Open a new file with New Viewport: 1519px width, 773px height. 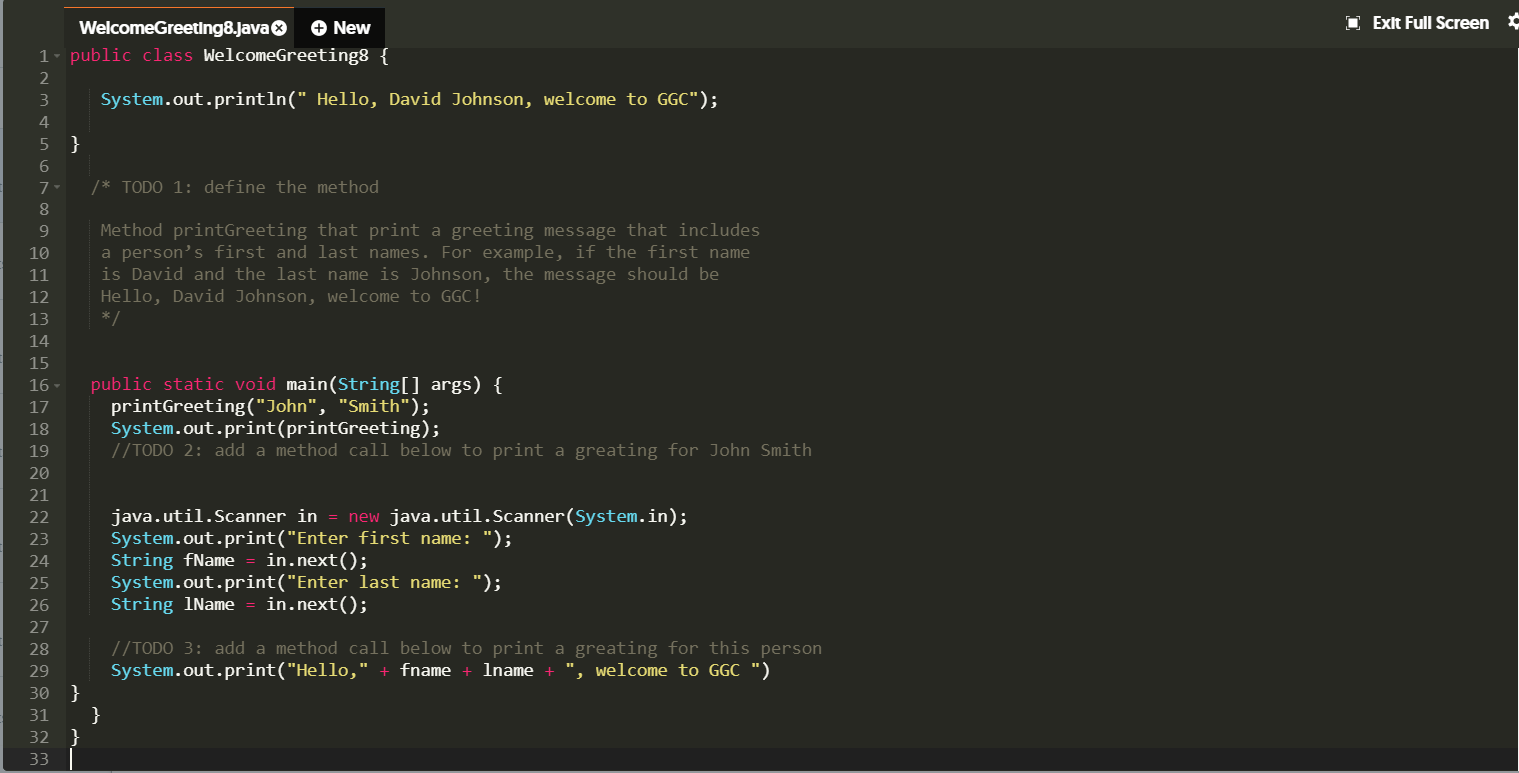[338, 27]
